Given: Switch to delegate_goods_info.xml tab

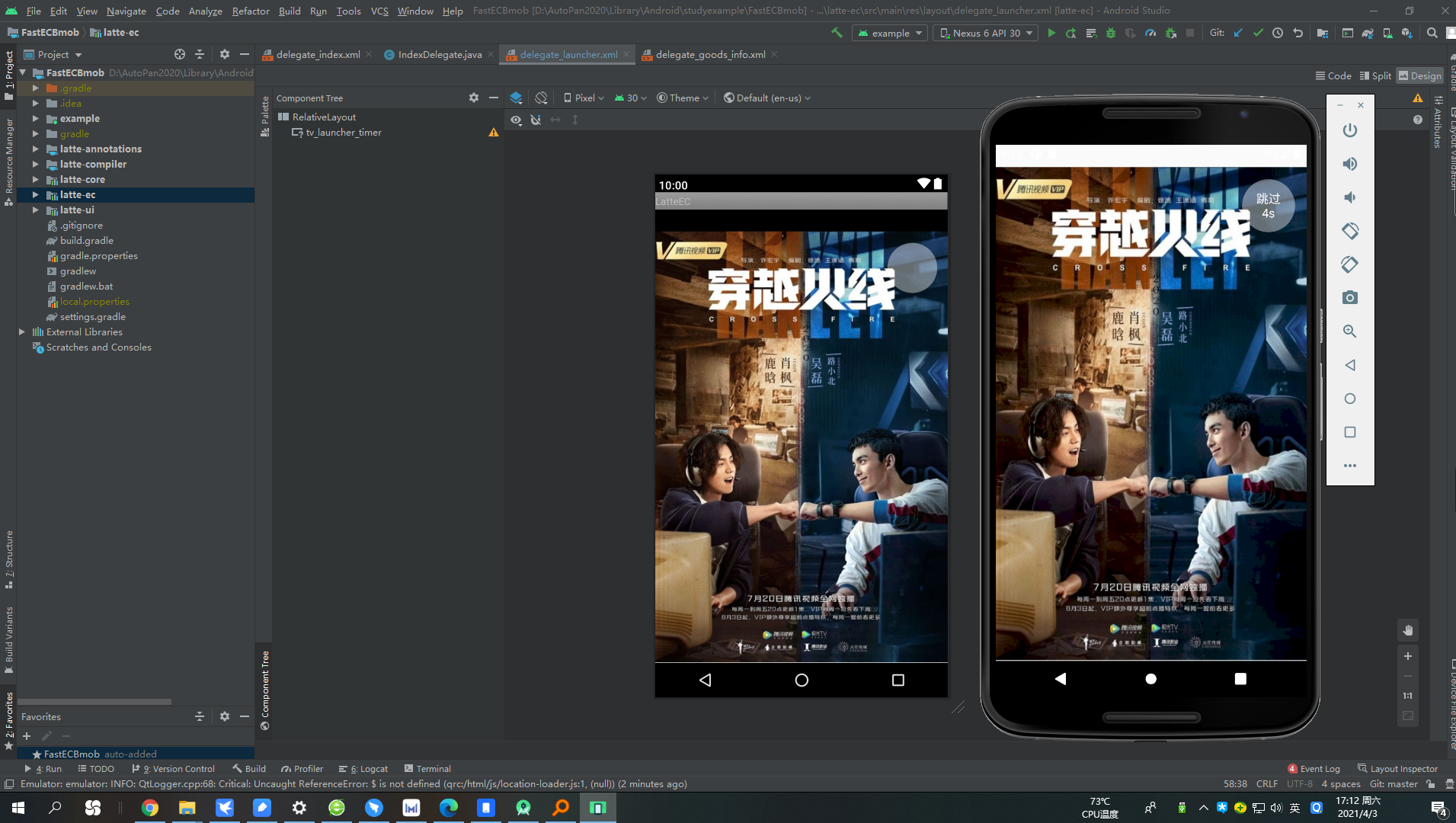Looking at the screenshot, I should pyautogui.click(x=710, y=54).
